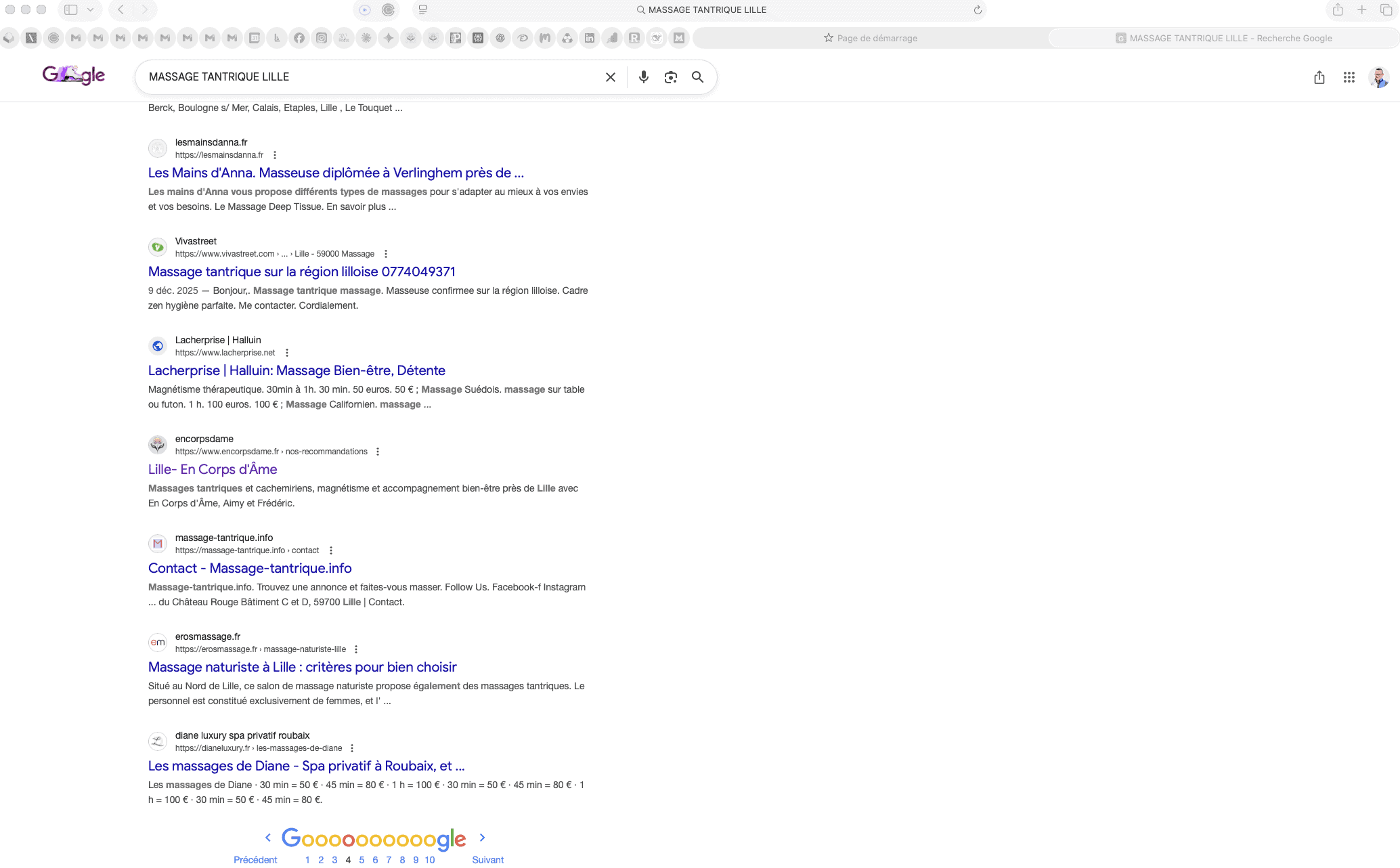Click the Google doodle logo
The height and width of the screenshot is (868, 1400).
coord(73,74)
